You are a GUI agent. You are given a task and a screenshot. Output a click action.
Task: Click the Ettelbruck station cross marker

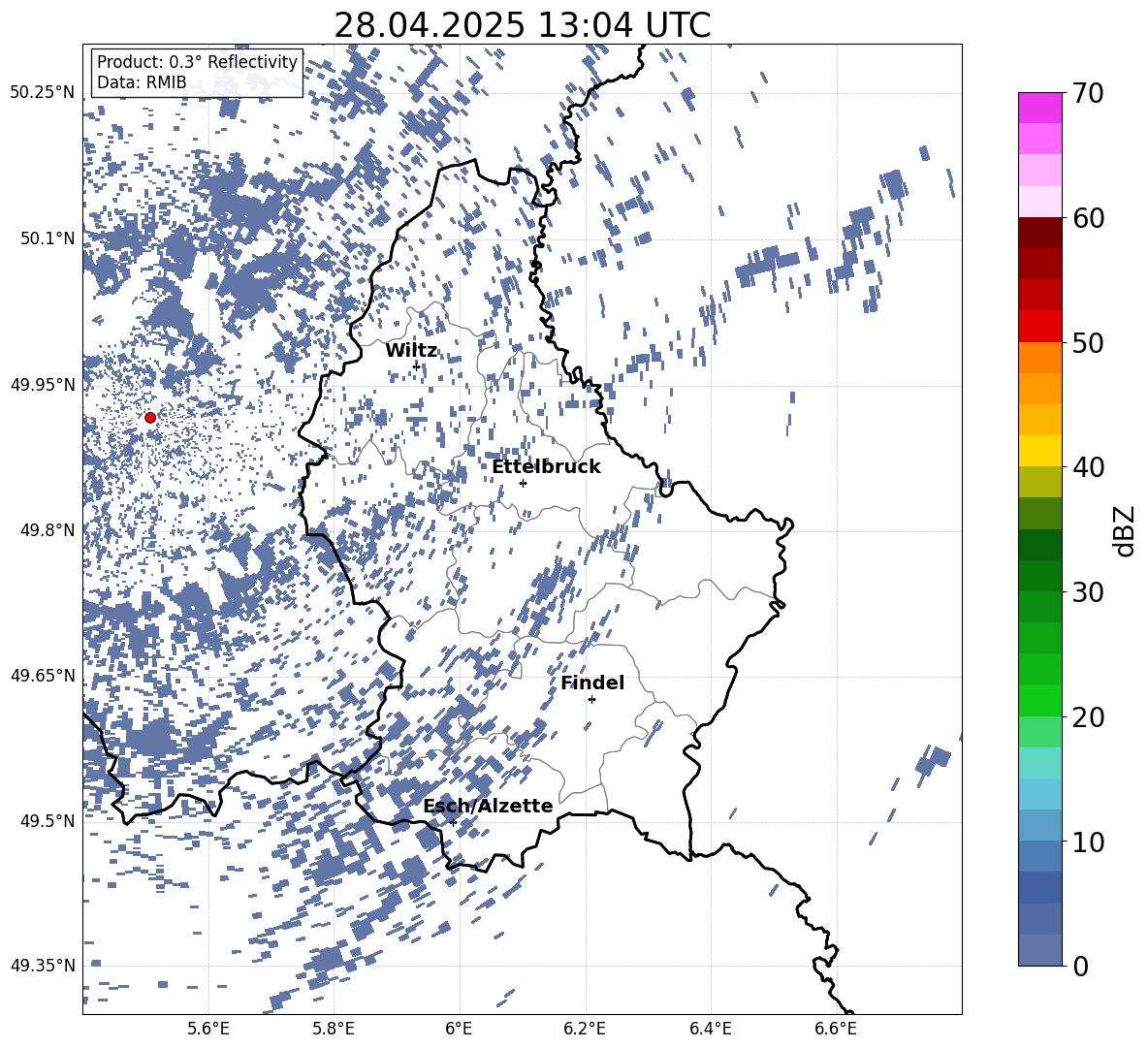[523, 483]
